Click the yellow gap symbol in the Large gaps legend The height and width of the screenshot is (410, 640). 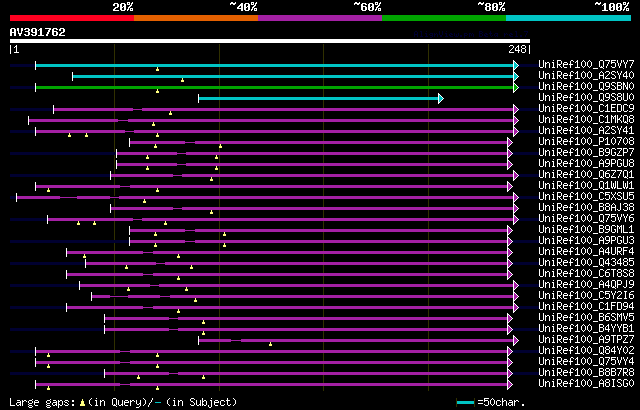point(82,403)
